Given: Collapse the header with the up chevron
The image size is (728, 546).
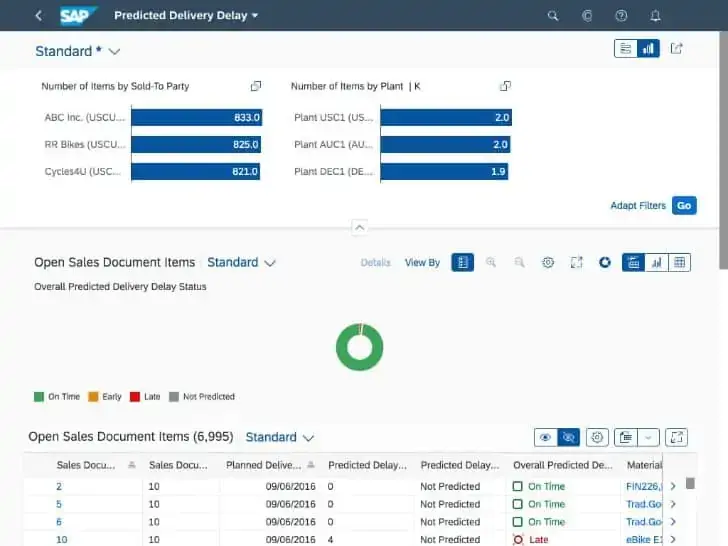Looking at the screenshot, I should click(359, 228).
